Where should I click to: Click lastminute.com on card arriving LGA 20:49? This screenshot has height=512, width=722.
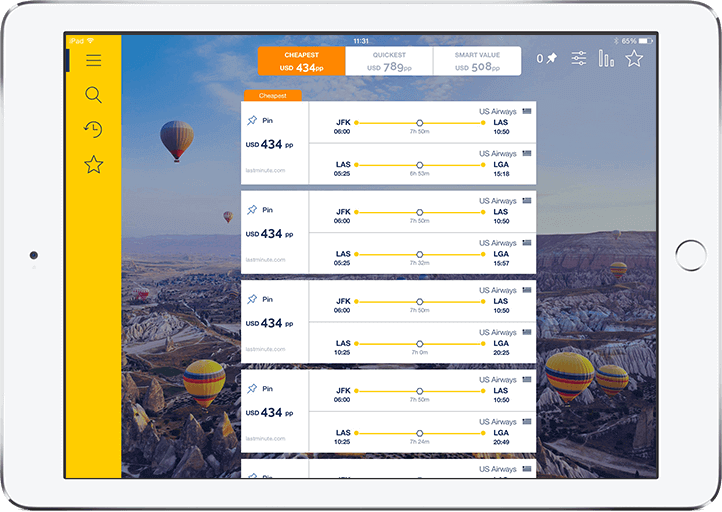[x=265, y=438]
